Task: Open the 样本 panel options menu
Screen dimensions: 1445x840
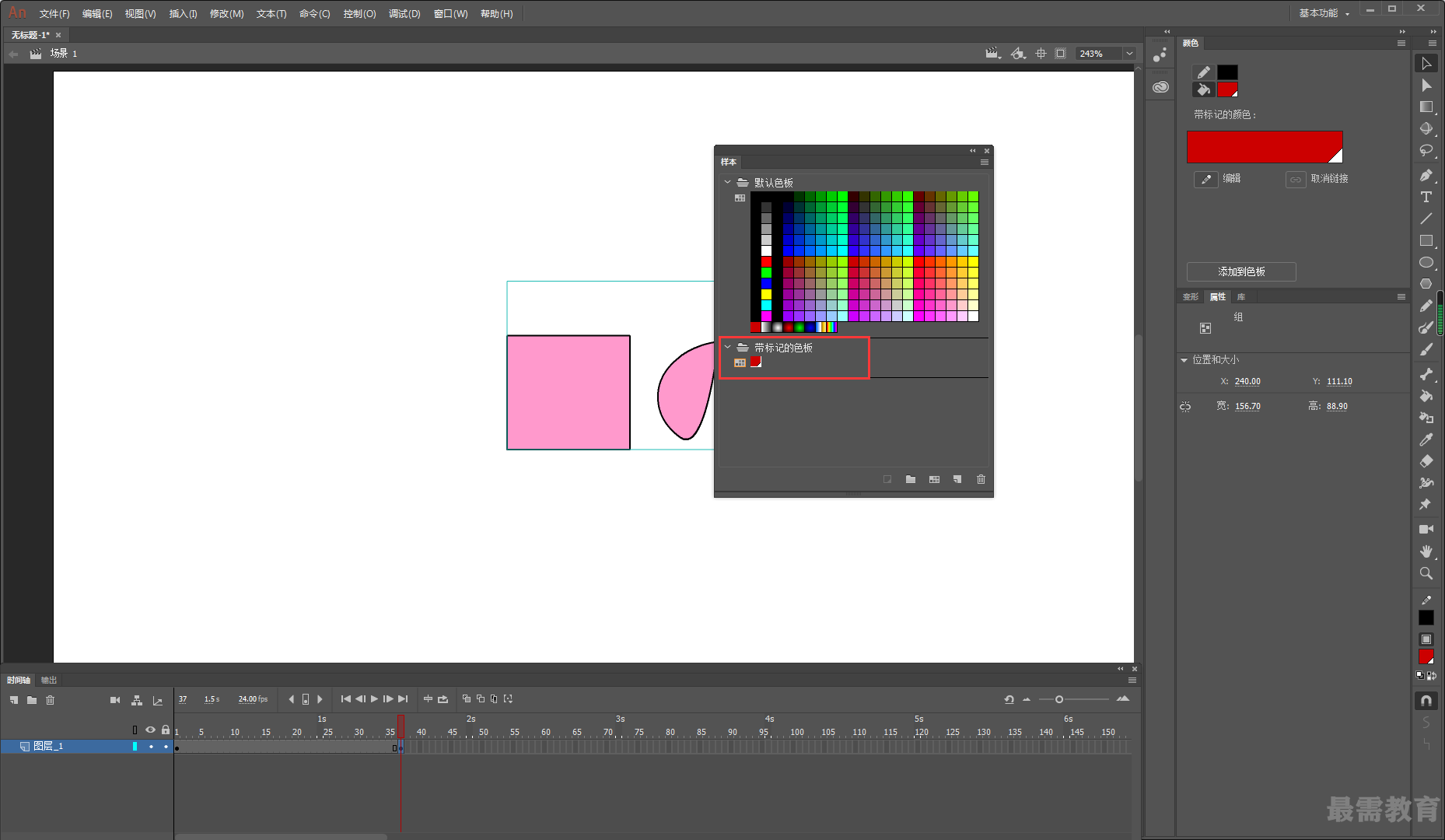Action: 985,163
